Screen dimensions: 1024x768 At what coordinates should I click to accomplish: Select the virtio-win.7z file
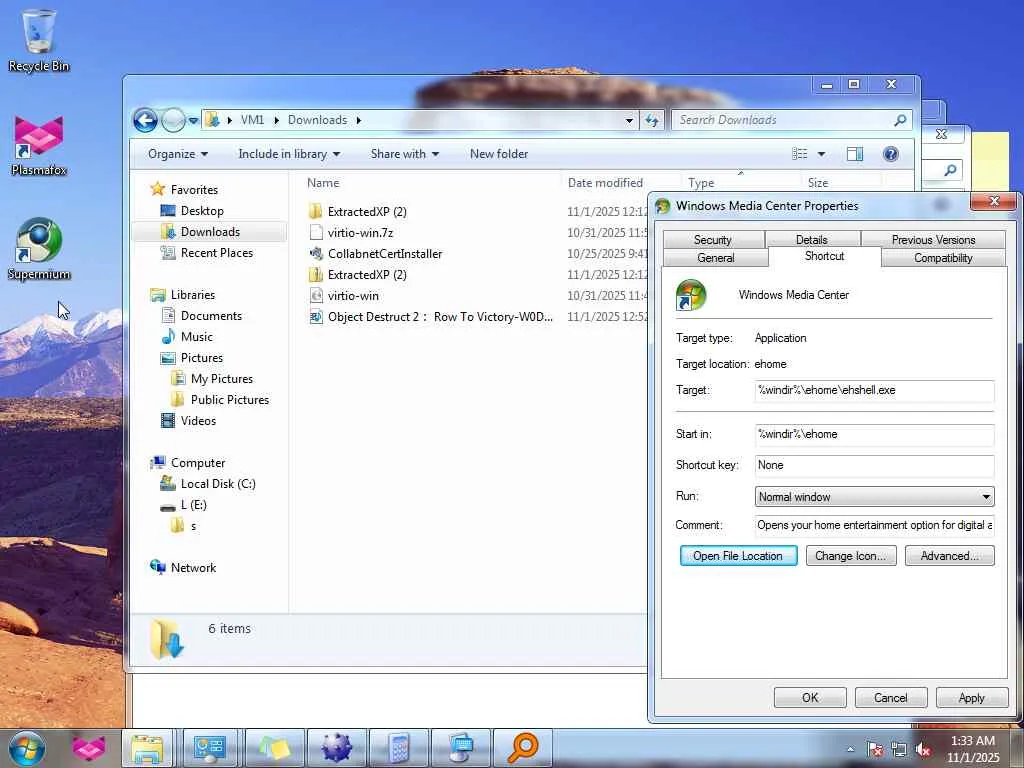360,232
